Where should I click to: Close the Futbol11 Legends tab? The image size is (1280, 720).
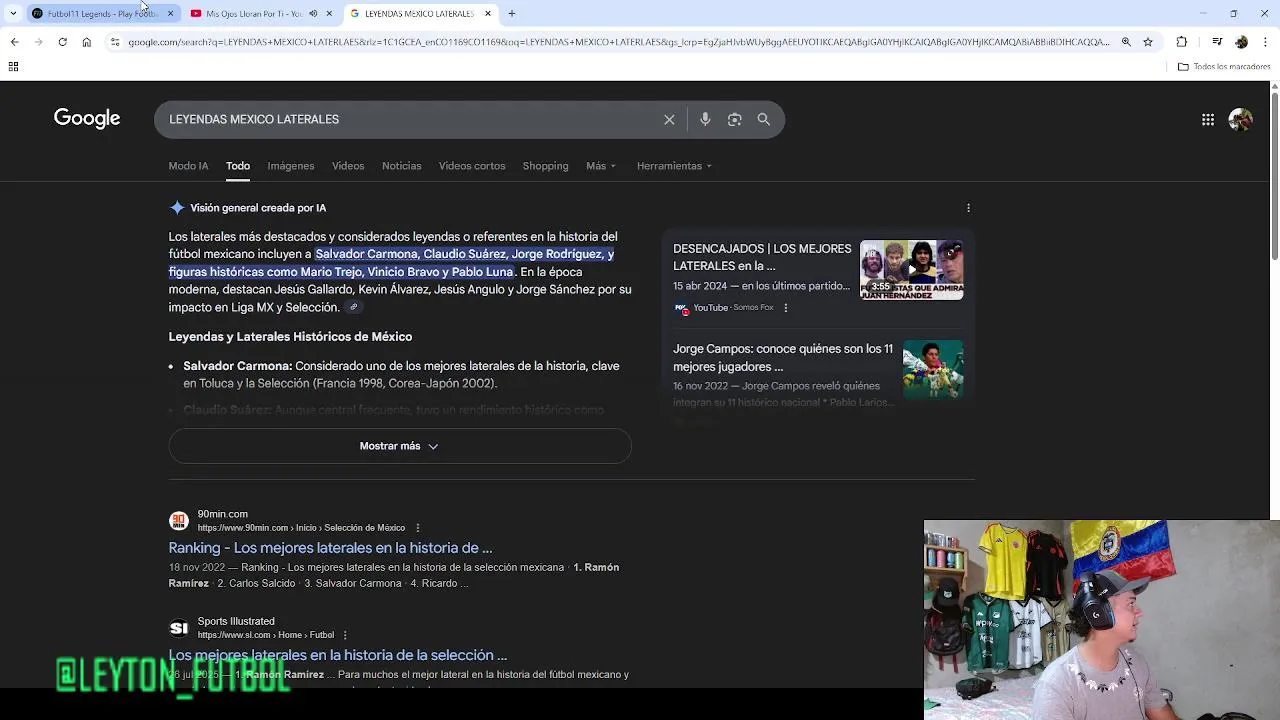pos(170,14)
